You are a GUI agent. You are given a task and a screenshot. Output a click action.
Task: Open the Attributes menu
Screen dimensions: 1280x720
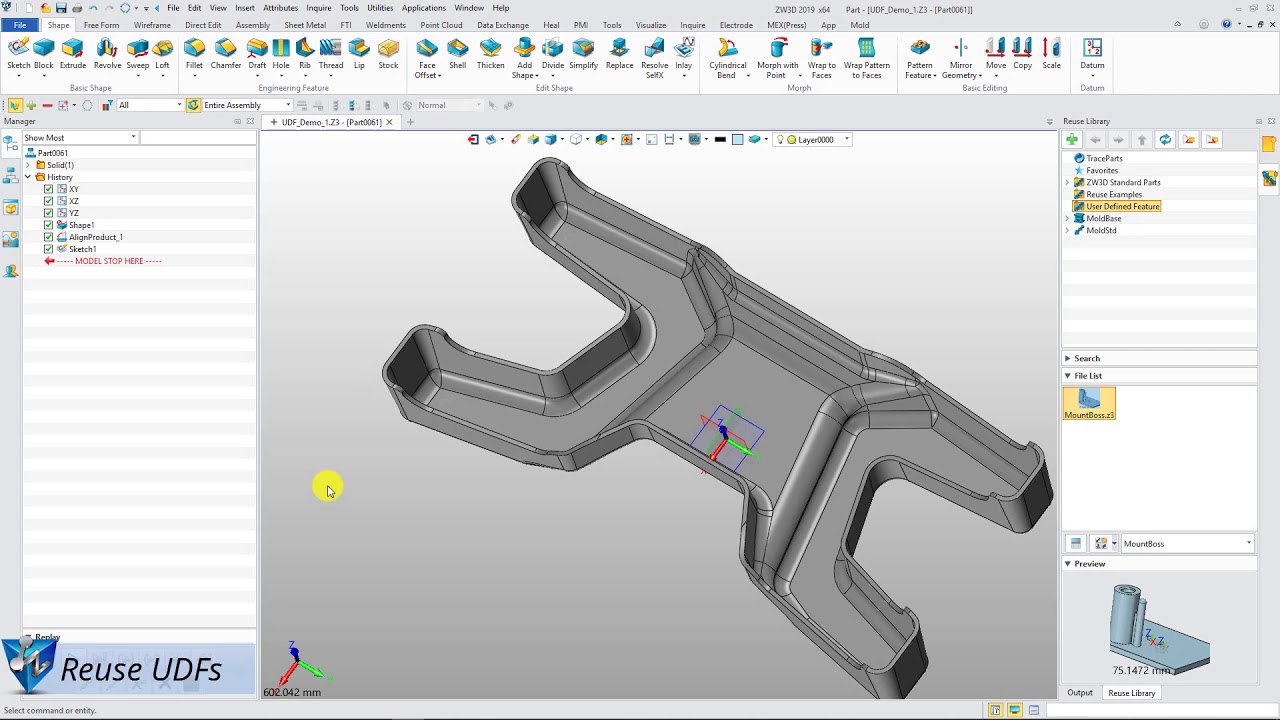(280, 8)
